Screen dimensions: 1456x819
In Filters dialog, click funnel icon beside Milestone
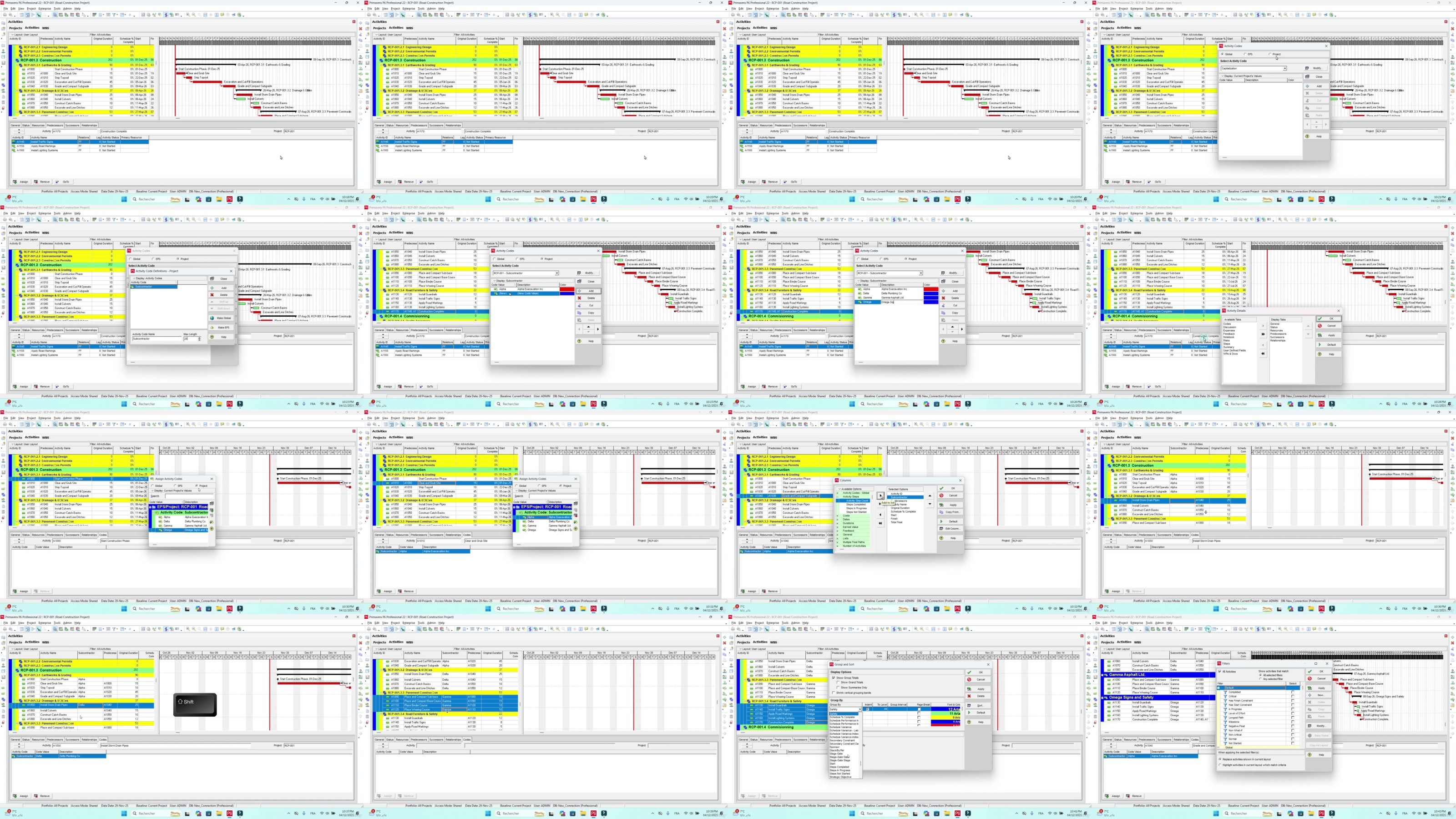(1225, 723)
